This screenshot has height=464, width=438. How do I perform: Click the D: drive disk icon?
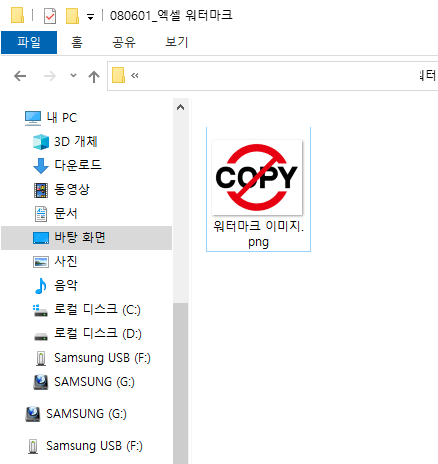[41, 336]
